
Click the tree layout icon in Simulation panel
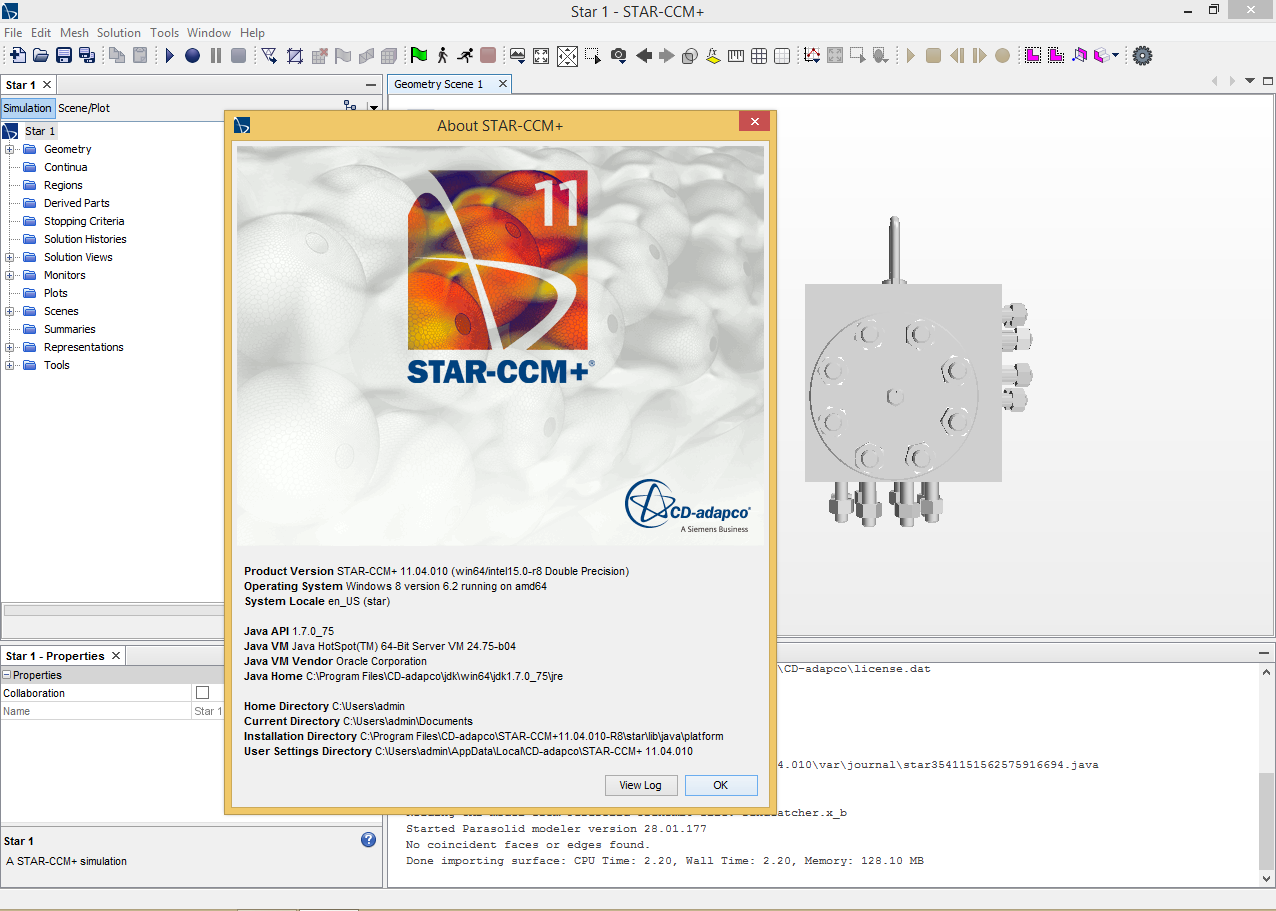(x=350, y=106)
